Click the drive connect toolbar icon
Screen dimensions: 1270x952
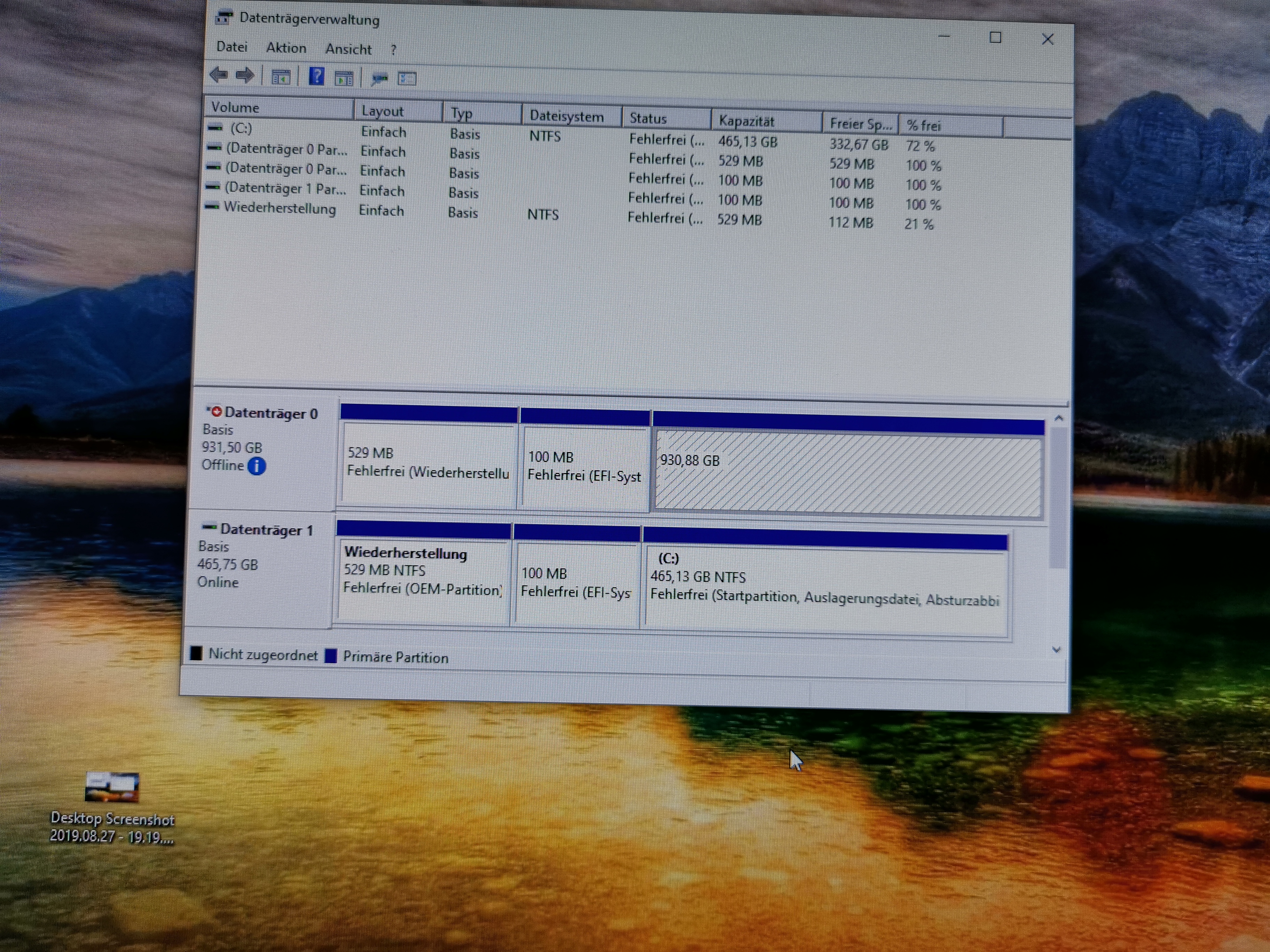coord(379,79)
